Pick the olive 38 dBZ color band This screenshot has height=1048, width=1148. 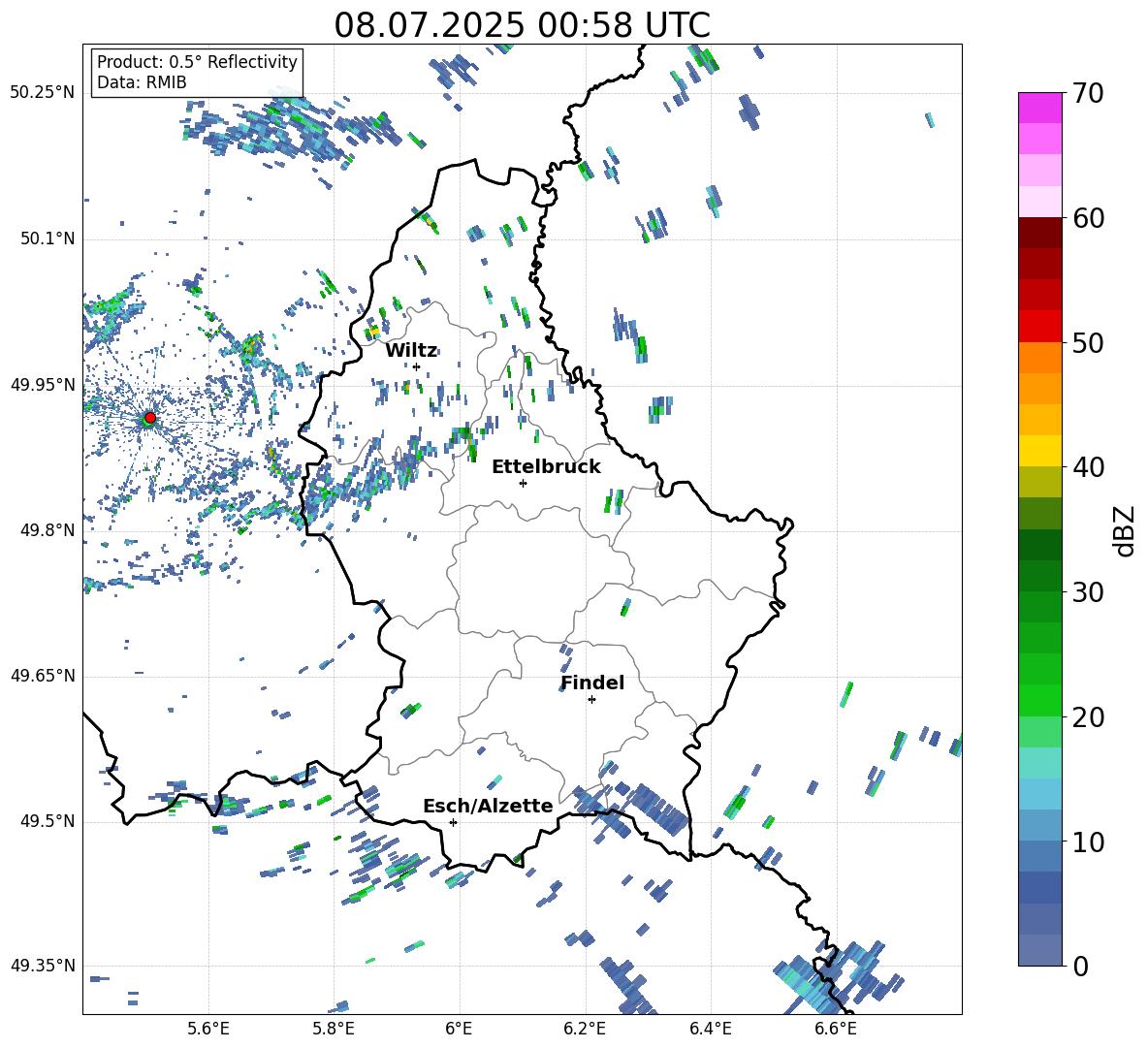tap(1039, 482)
